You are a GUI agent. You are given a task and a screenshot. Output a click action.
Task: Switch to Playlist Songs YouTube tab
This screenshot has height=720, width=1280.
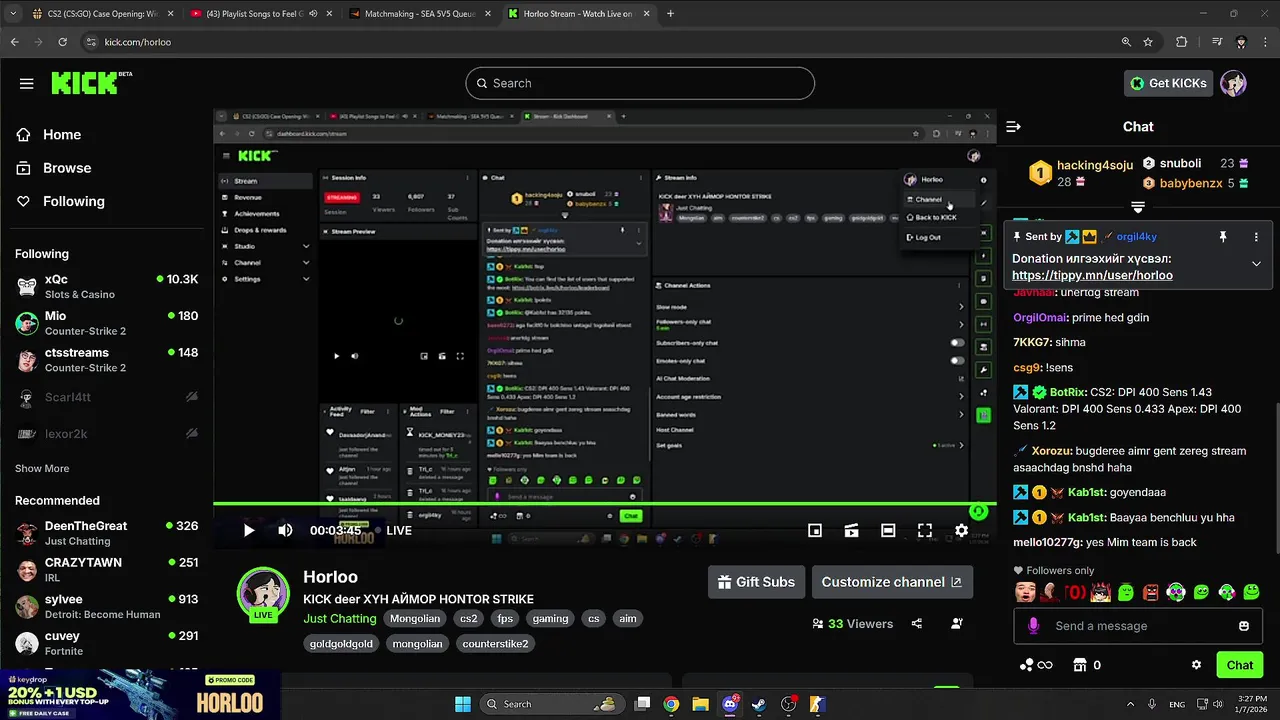coord(260,14)
